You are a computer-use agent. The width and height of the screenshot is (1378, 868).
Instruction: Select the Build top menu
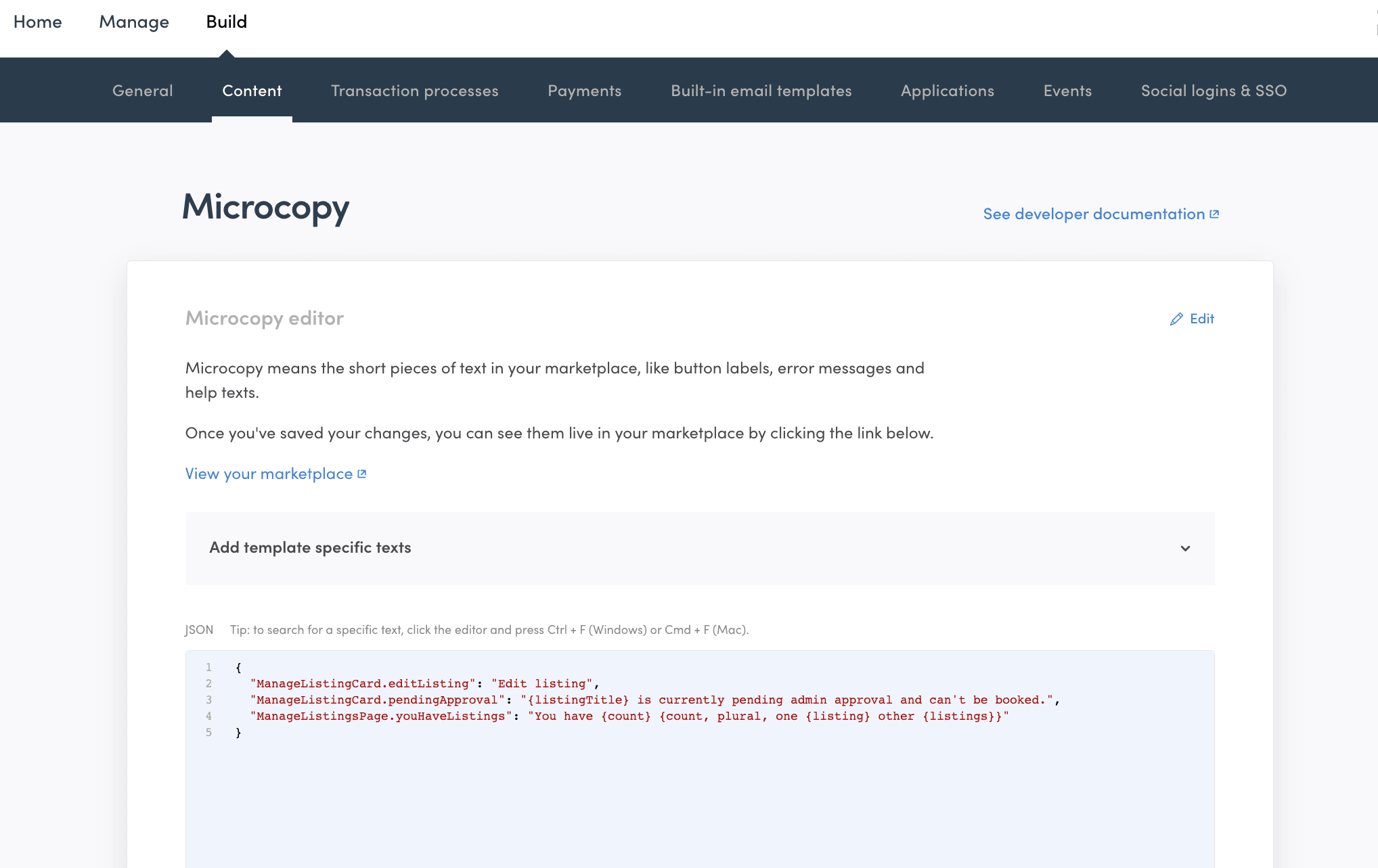227,22
